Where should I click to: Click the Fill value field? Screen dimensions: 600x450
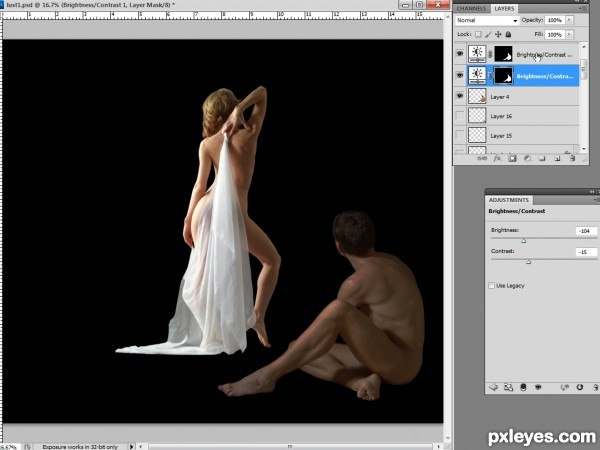554,34
